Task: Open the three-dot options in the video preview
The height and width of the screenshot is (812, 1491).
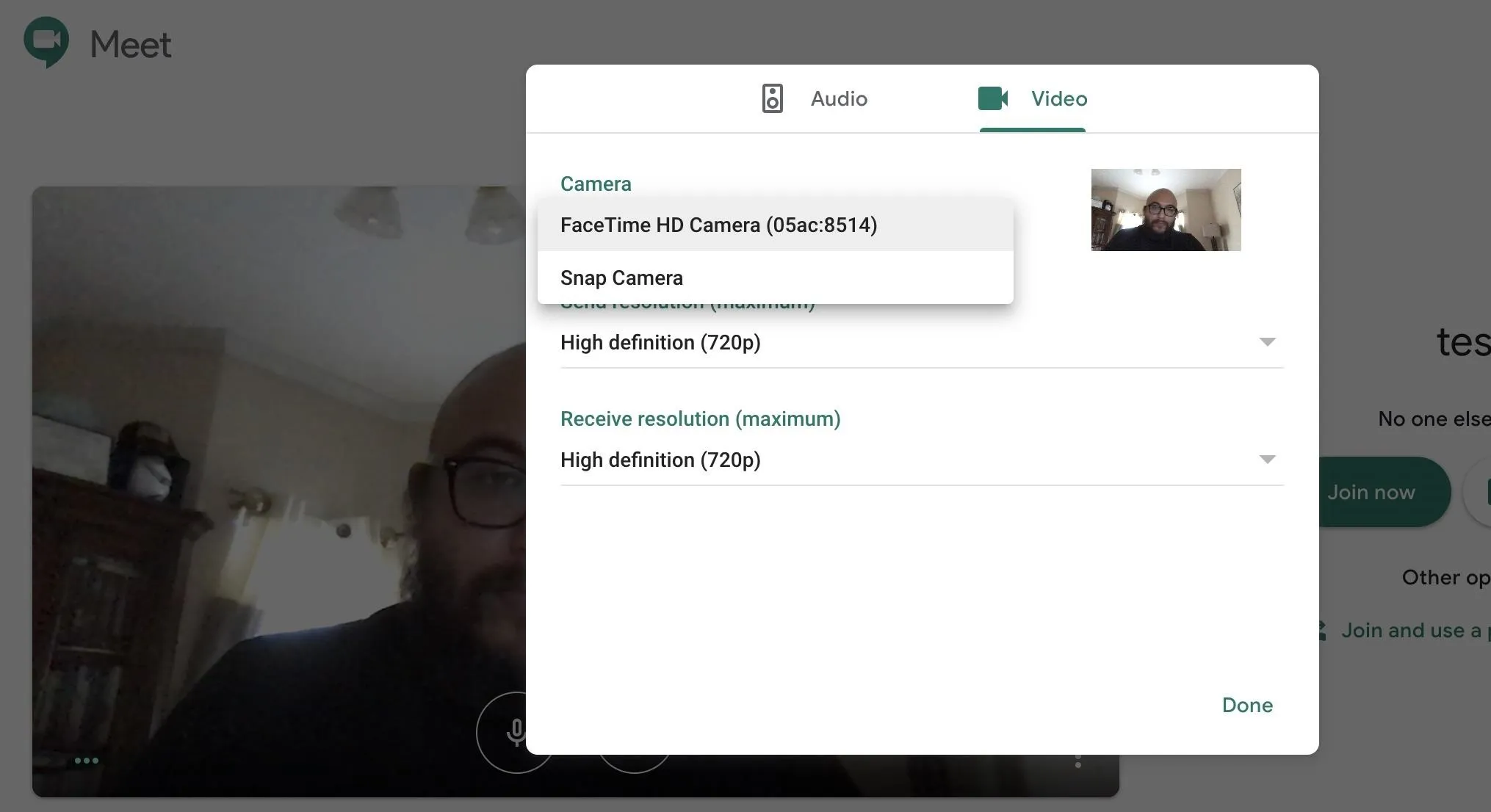Action: [87, 761]
